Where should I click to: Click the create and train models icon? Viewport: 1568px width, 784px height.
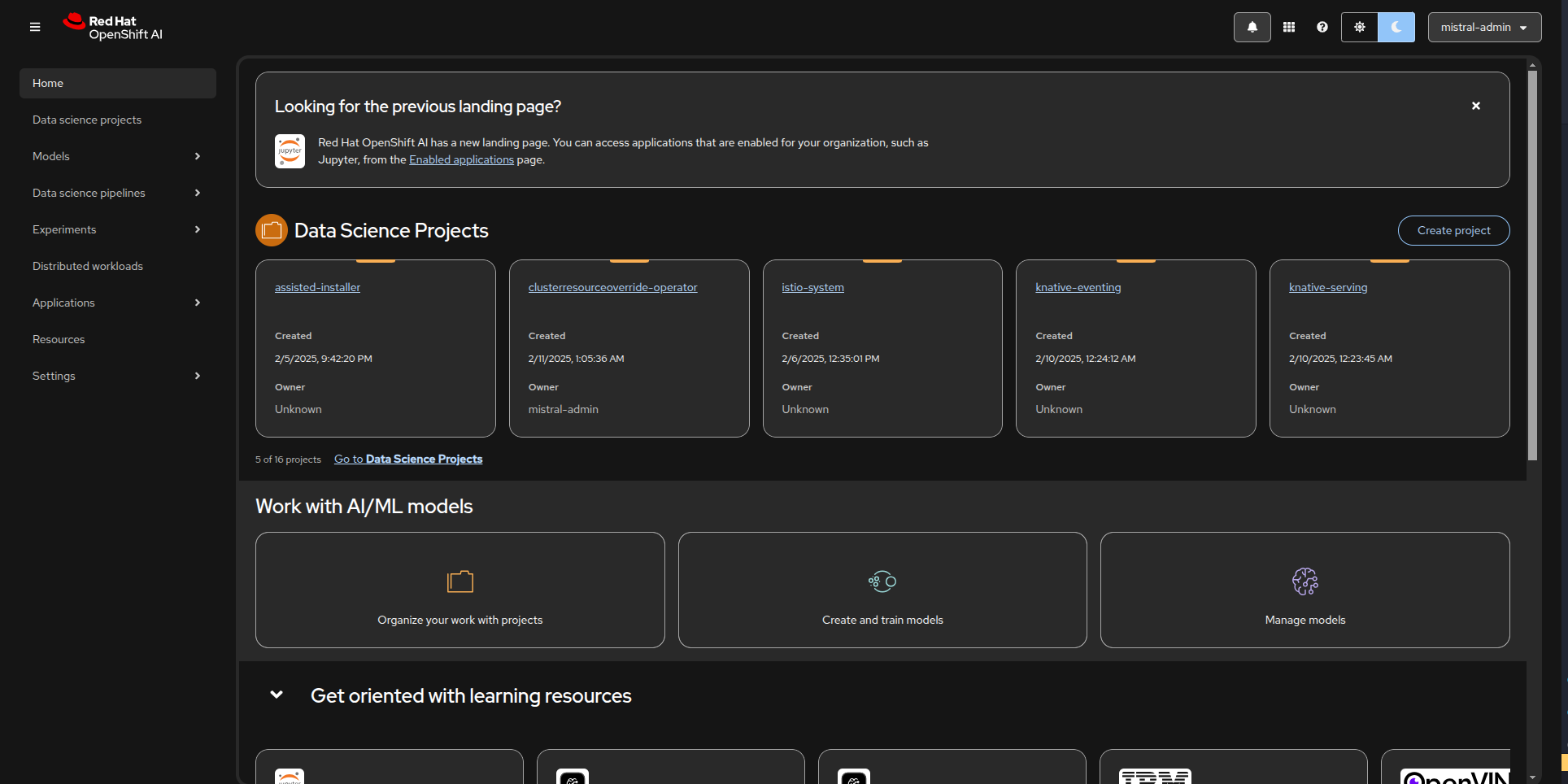tap(882, 581)
